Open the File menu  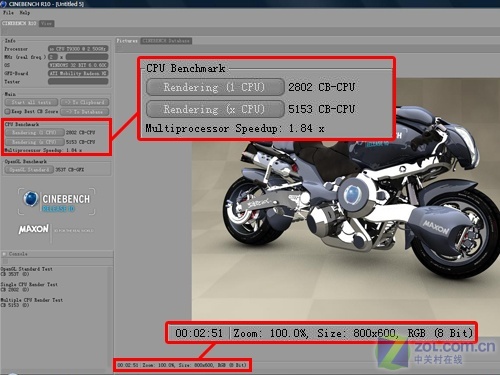(x=8, y=13)
